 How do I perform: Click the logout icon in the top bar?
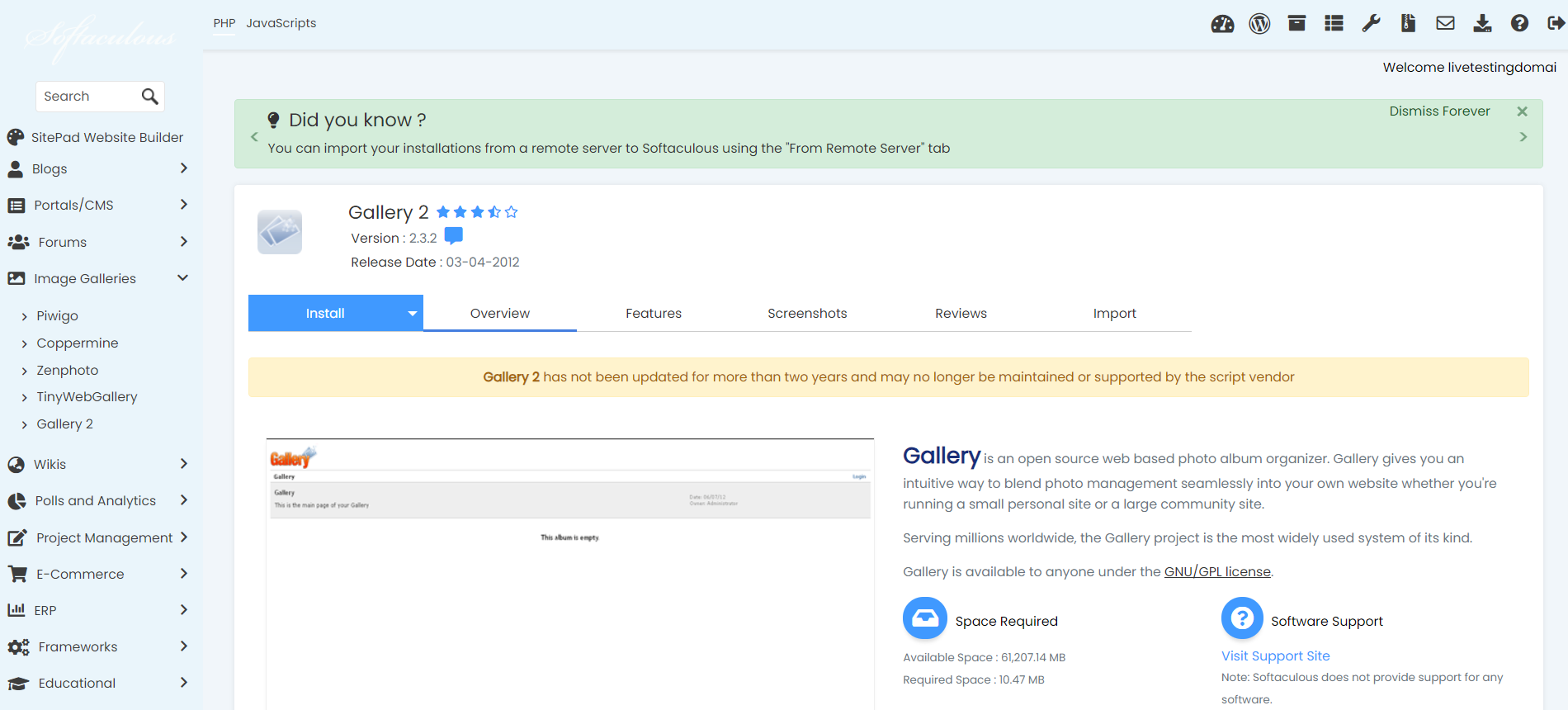coord(1556,24)
